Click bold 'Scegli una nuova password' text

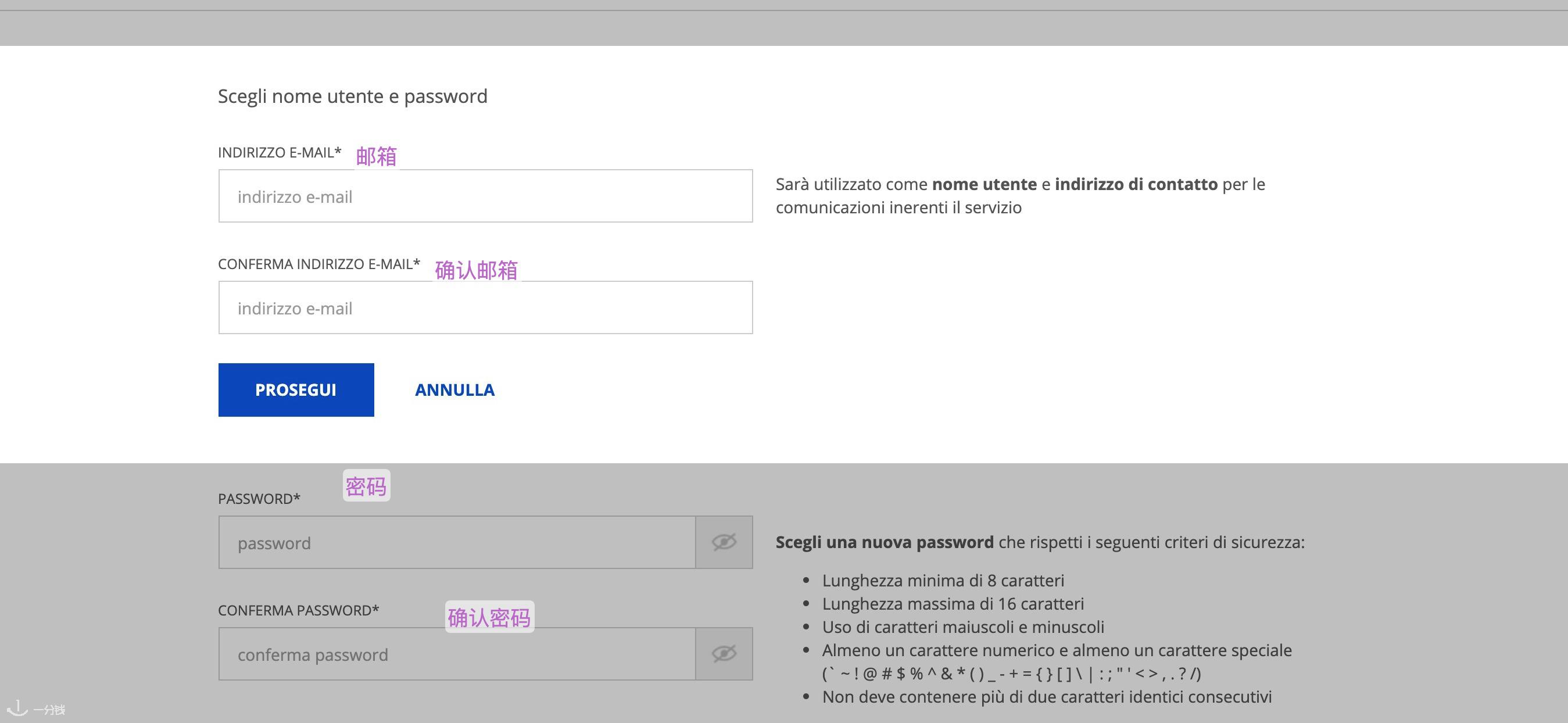click(x=884, y=542)
